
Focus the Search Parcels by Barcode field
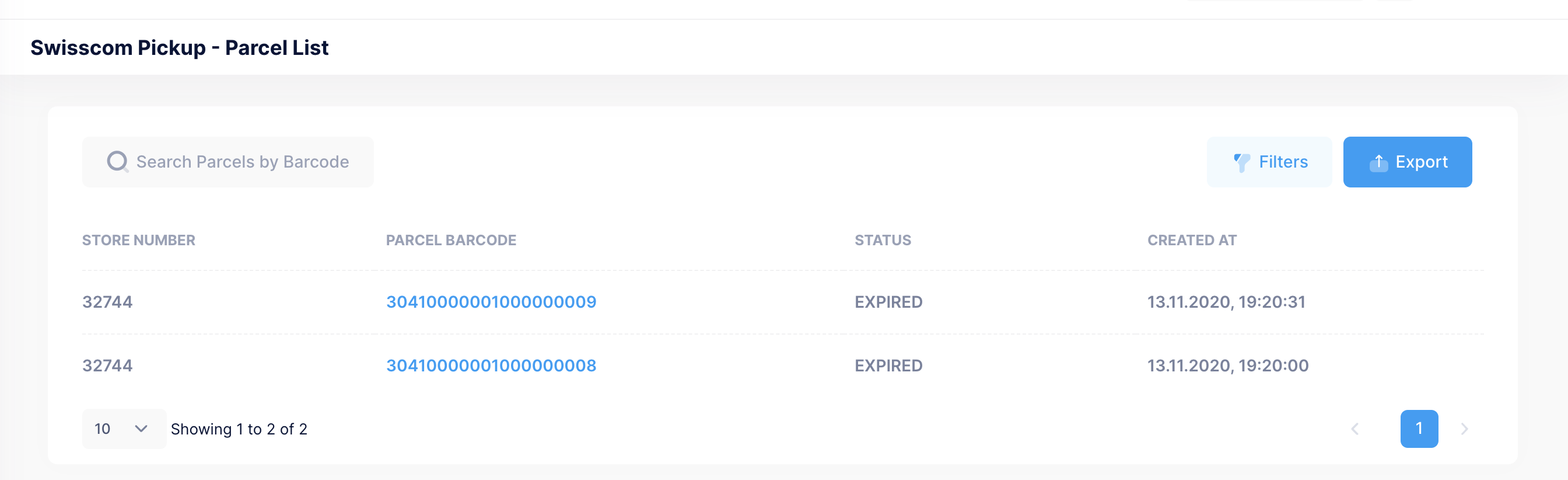tap(242, 162)
